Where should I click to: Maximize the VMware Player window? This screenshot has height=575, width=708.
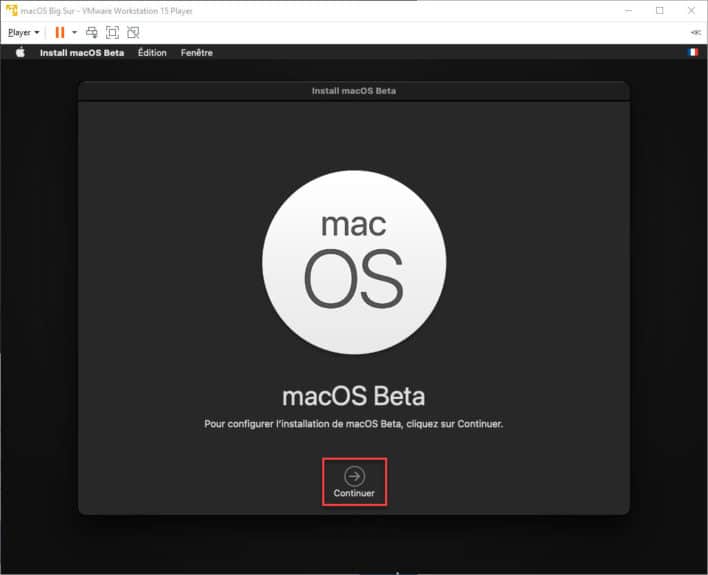[x=660, y=10]
